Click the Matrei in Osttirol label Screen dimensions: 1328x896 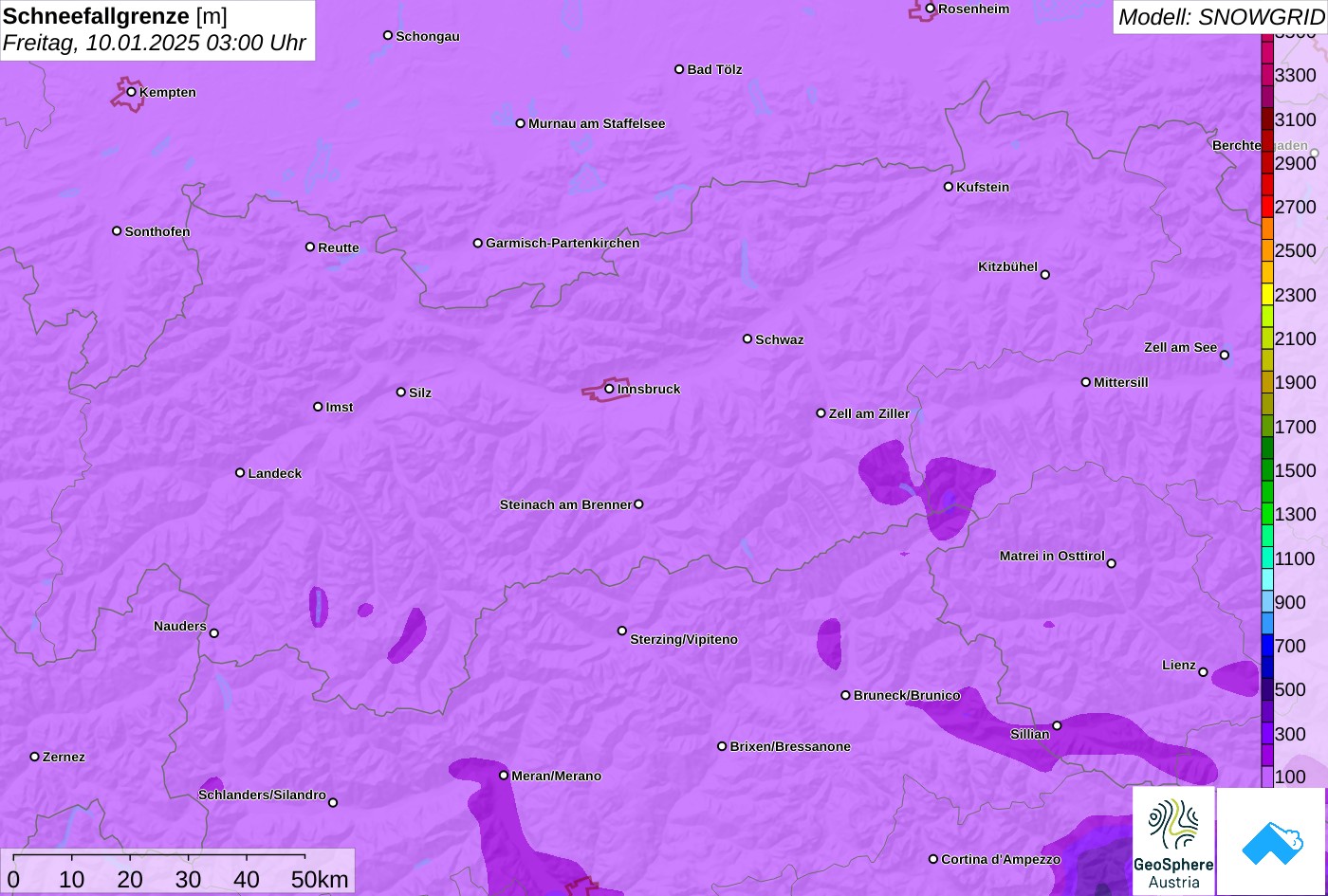(x=1052, y=556)
